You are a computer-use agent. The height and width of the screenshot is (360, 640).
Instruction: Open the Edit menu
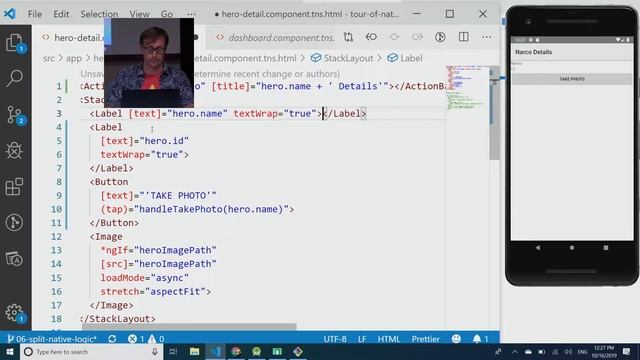pyautogui.click(x=61, y=14)
